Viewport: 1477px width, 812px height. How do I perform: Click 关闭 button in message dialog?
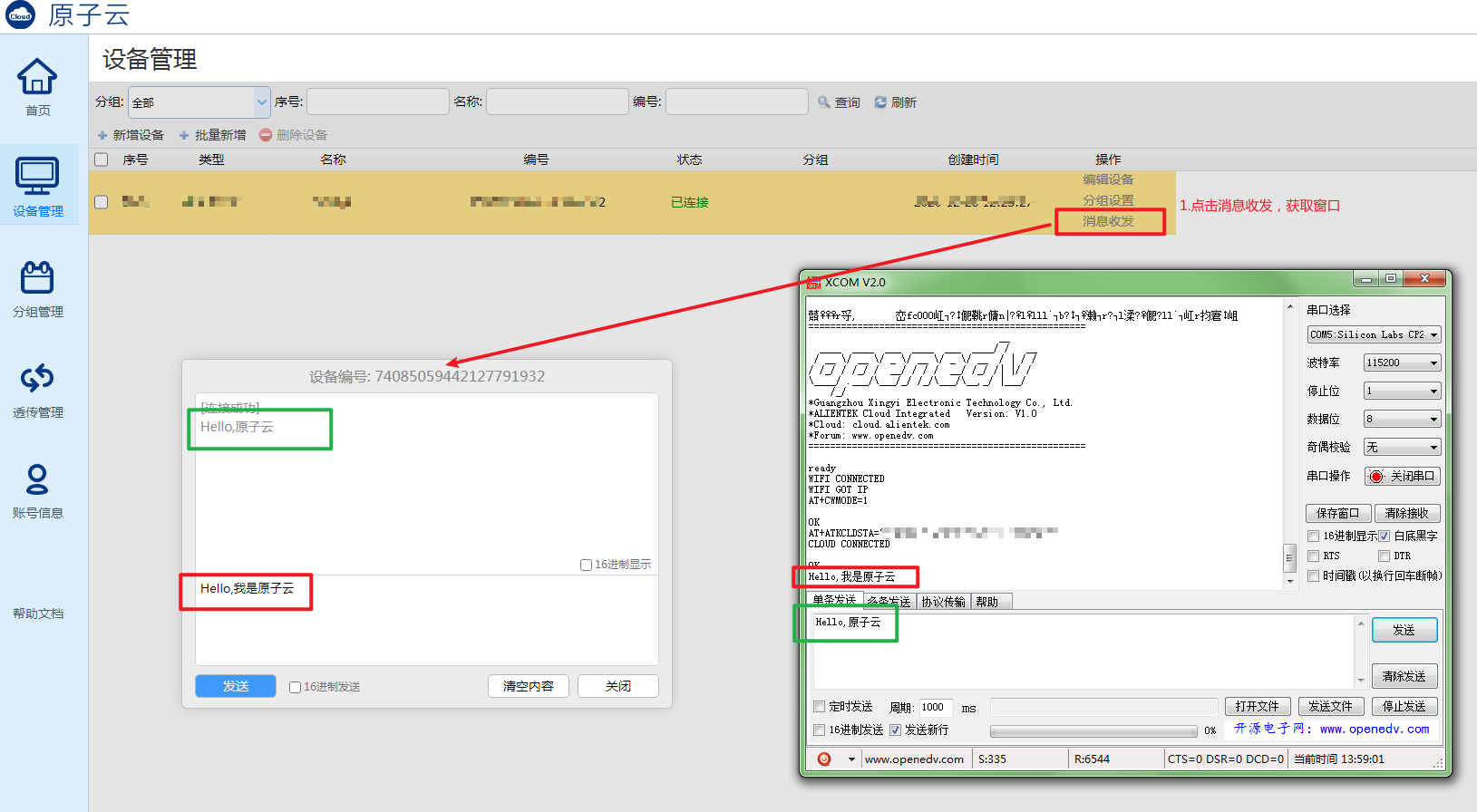pyautogui.click(x=618, y=686)
